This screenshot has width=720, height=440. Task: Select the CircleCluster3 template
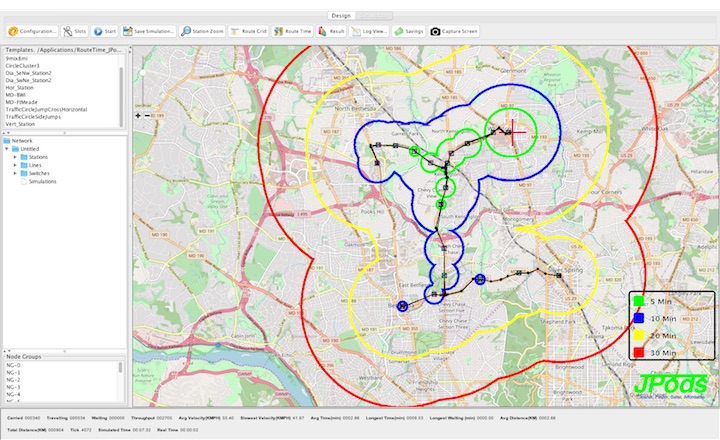pyautogui.click(x=23, y=66)
